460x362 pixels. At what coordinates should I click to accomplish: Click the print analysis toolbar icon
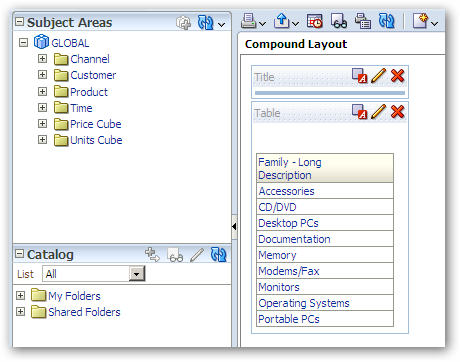coord(248,21)
